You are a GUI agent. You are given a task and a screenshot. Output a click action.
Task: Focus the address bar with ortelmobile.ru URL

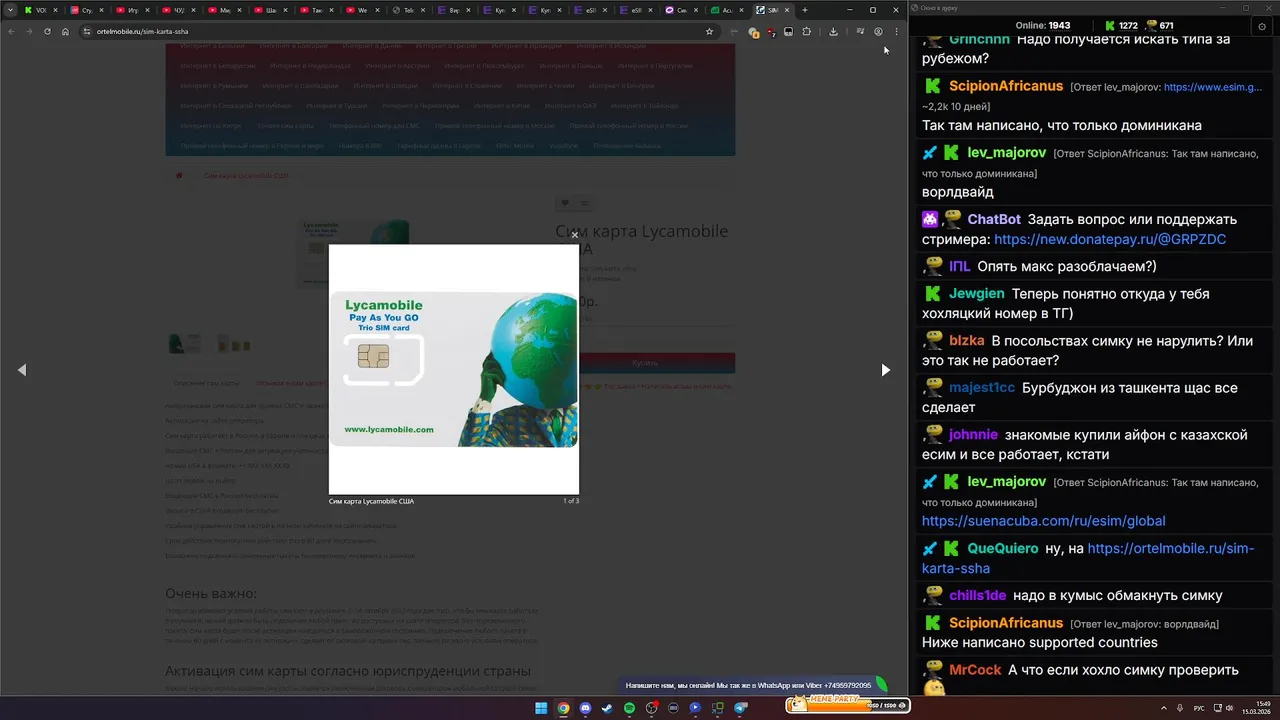pyautogui.click(x=400, y=31)
